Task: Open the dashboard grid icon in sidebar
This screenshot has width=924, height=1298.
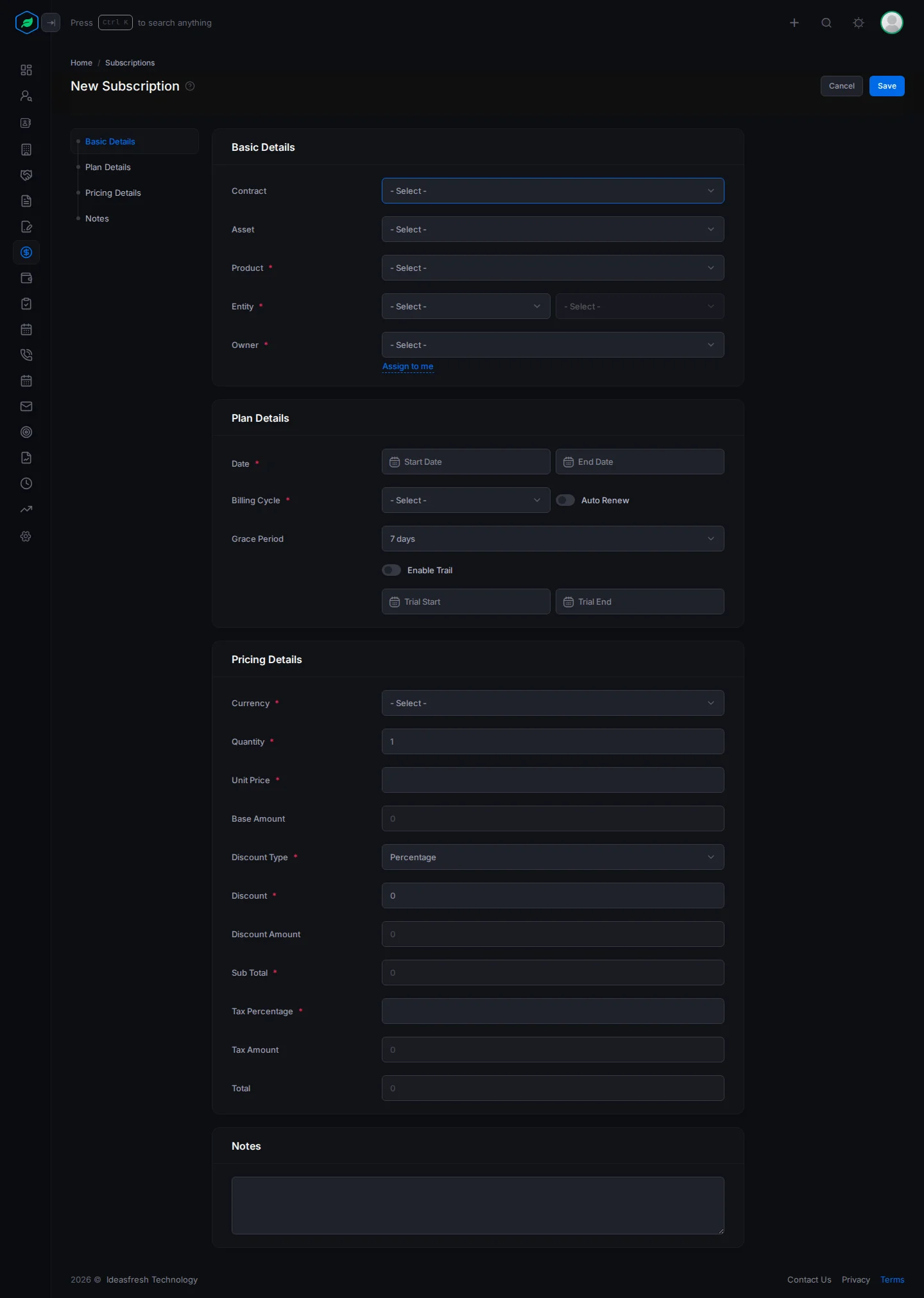Action: (26, 70)
